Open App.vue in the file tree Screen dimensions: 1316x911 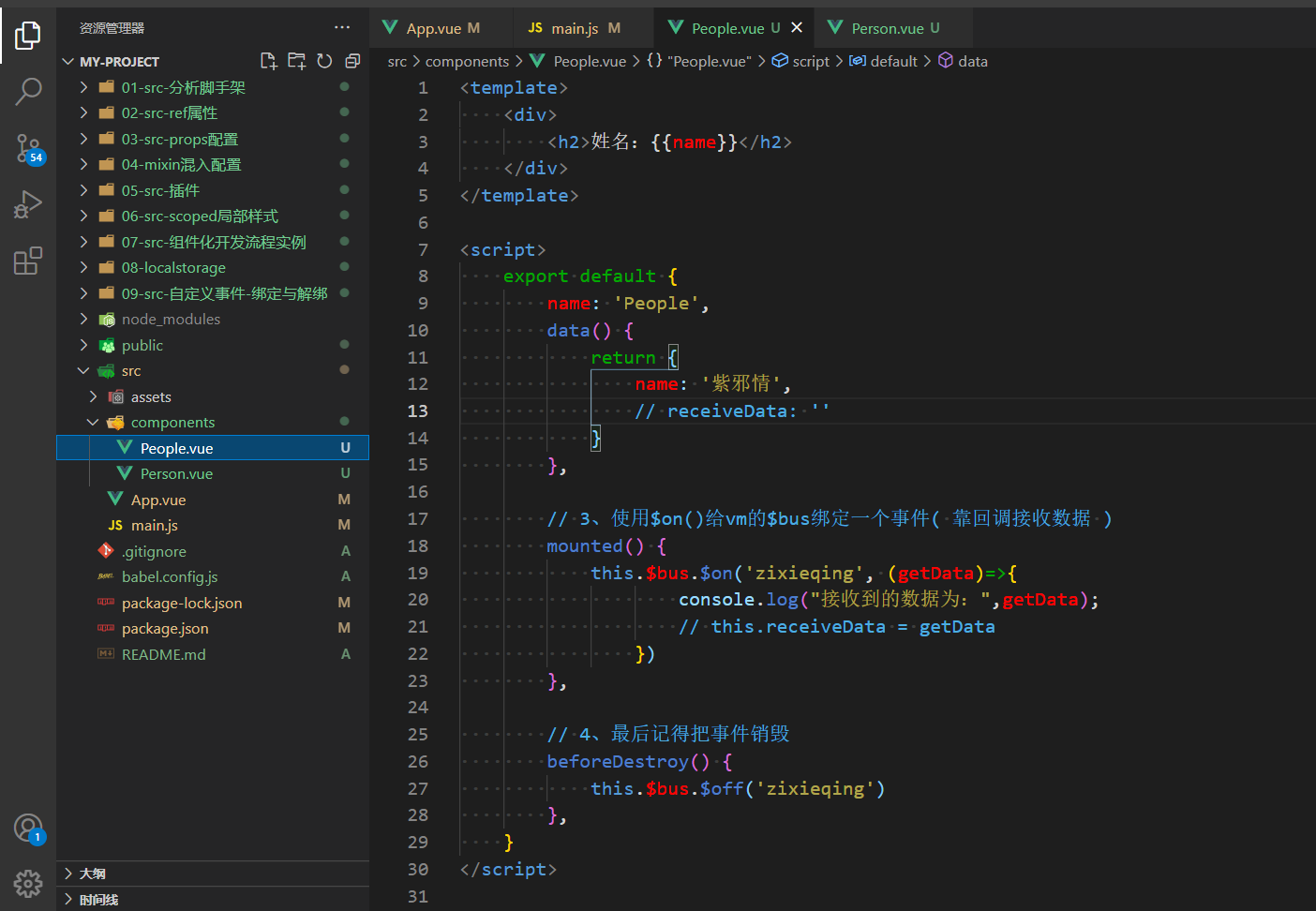213,500
